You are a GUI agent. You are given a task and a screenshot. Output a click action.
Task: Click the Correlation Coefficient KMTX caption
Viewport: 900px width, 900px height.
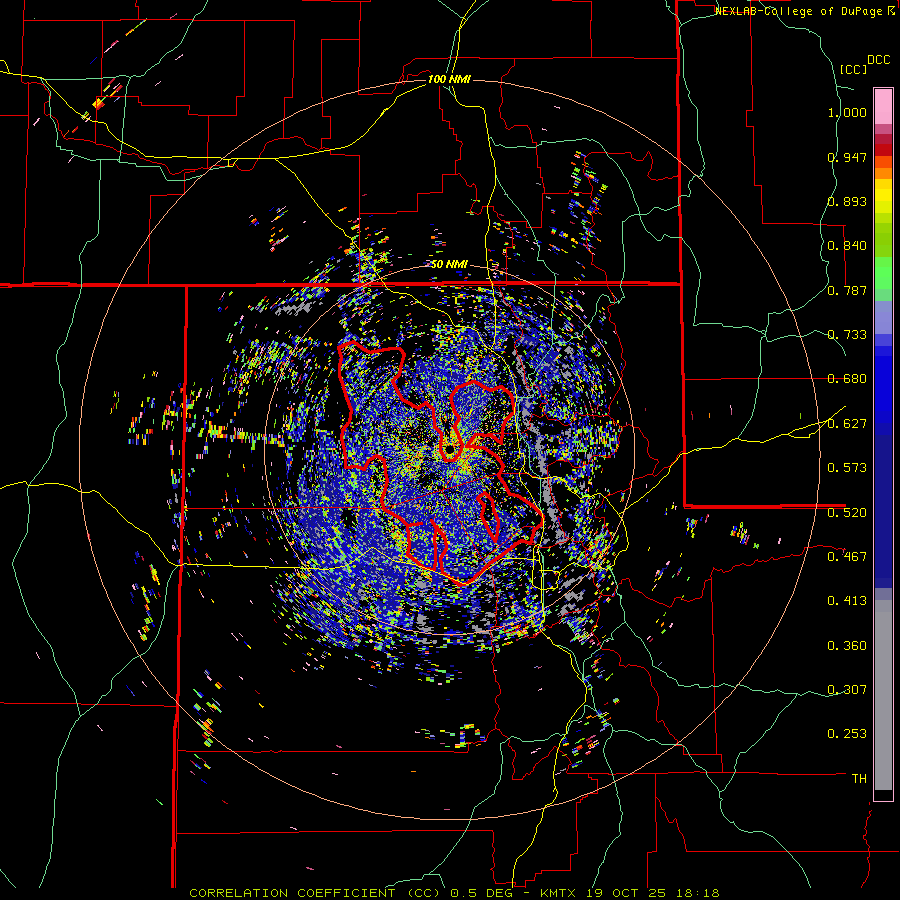(454, 893)
